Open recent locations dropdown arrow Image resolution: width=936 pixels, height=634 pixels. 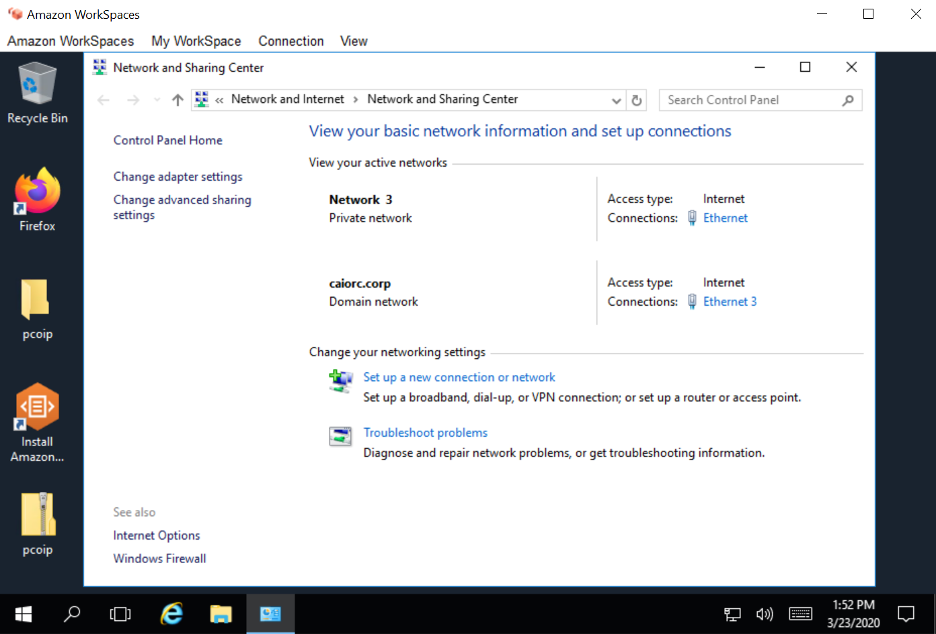156,100
